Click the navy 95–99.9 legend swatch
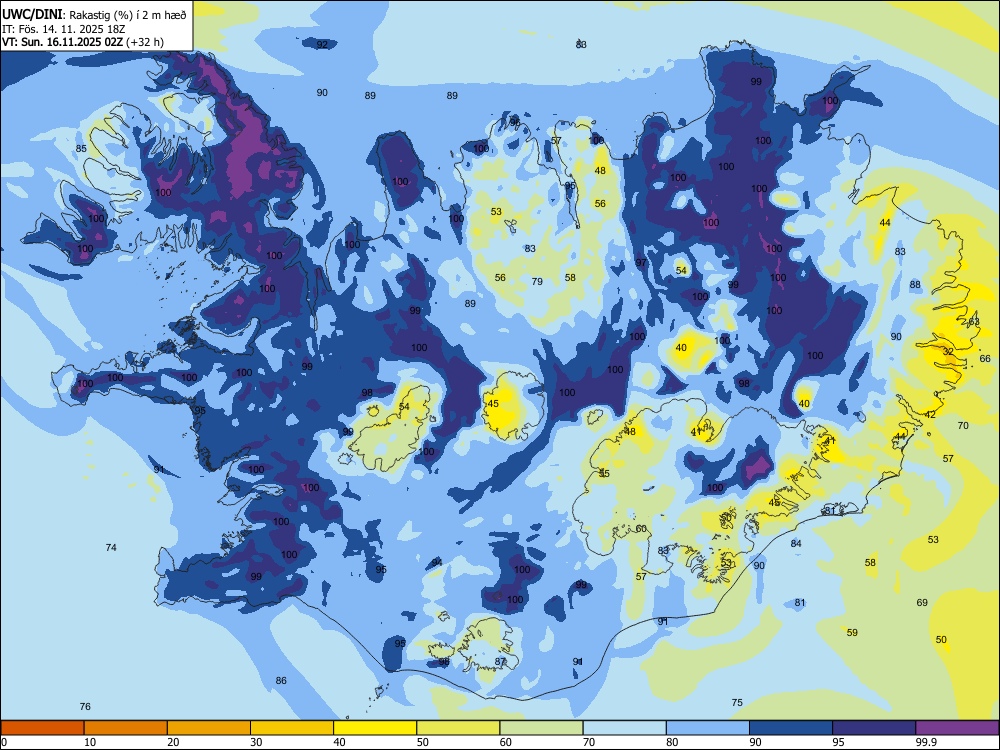The width and height of the screenshot is (1000, 750). click(874, 728)
